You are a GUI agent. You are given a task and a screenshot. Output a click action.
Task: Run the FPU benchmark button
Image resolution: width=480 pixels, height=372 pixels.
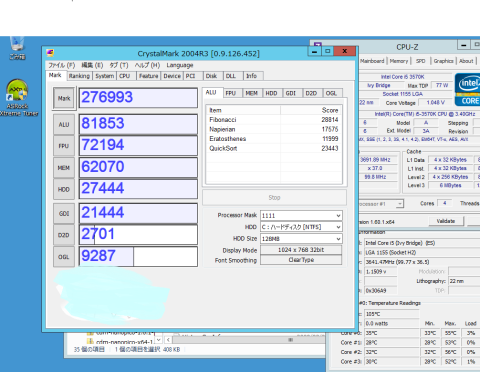(x=64, y=146)
